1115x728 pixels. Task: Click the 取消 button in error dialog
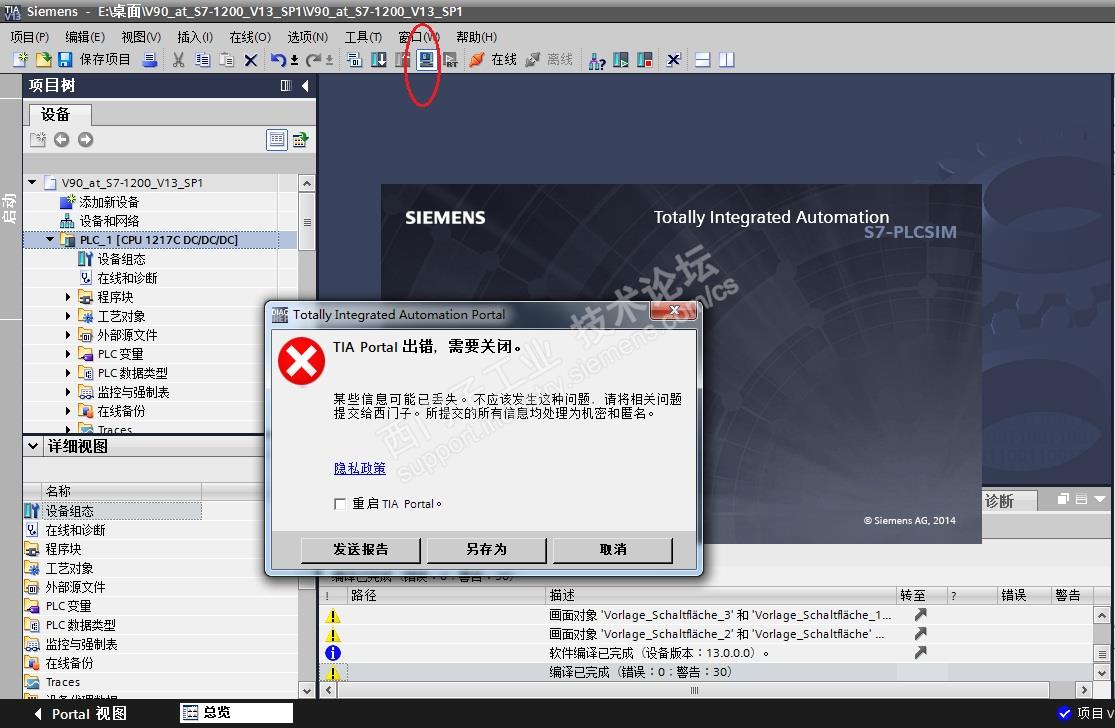613,550
